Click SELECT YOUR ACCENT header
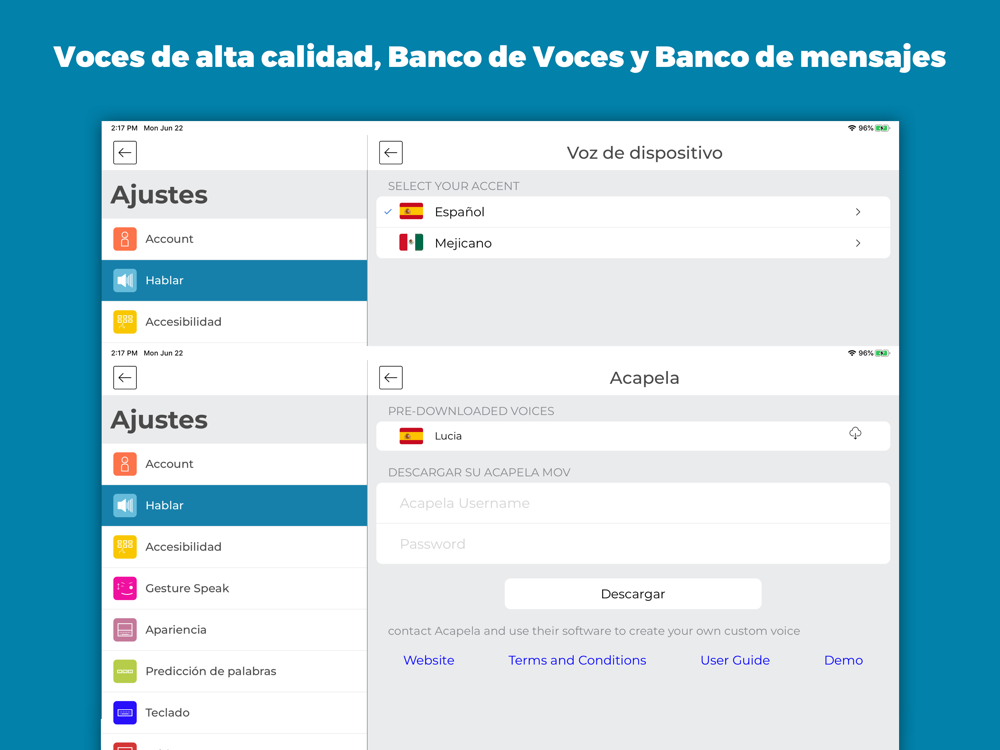This screenshot has height=750, width=1000. pyautogui.click(x=453, y=186)
